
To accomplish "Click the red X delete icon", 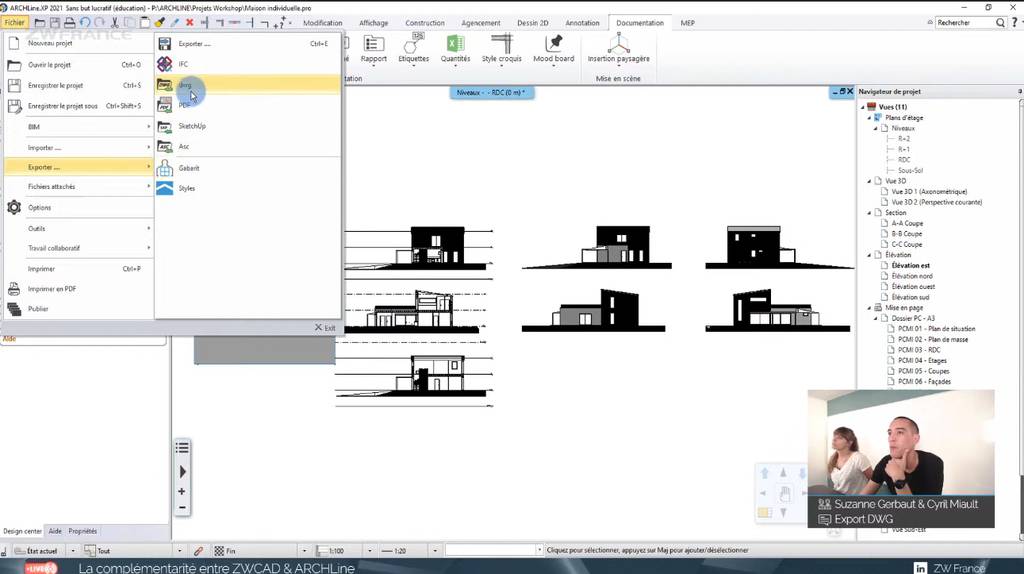I will (189, 22).
